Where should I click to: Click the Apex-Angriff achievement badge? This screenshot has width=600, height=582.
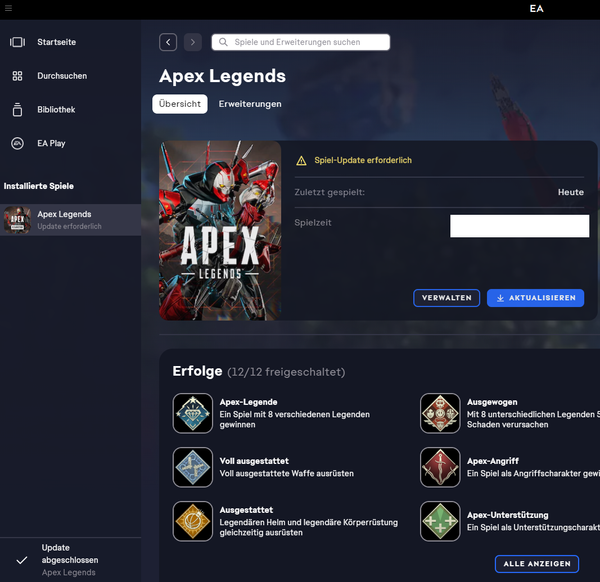440,467
